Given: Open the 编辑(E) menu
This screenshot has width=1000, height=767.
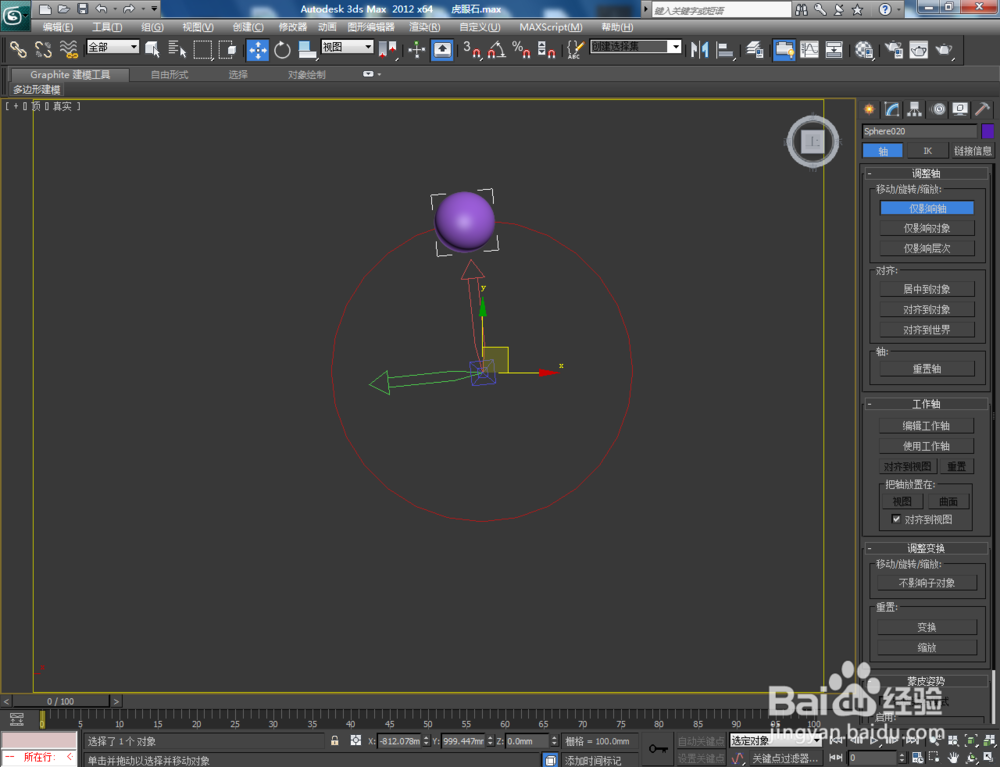Looking at the screenshot, I should [57, 27].
